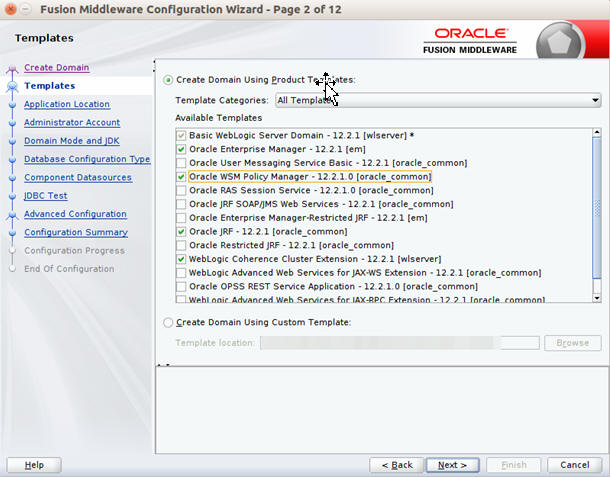Screen dimensions: 610x477
Task: Select the current Templates step label
Action: coord(50,86)
